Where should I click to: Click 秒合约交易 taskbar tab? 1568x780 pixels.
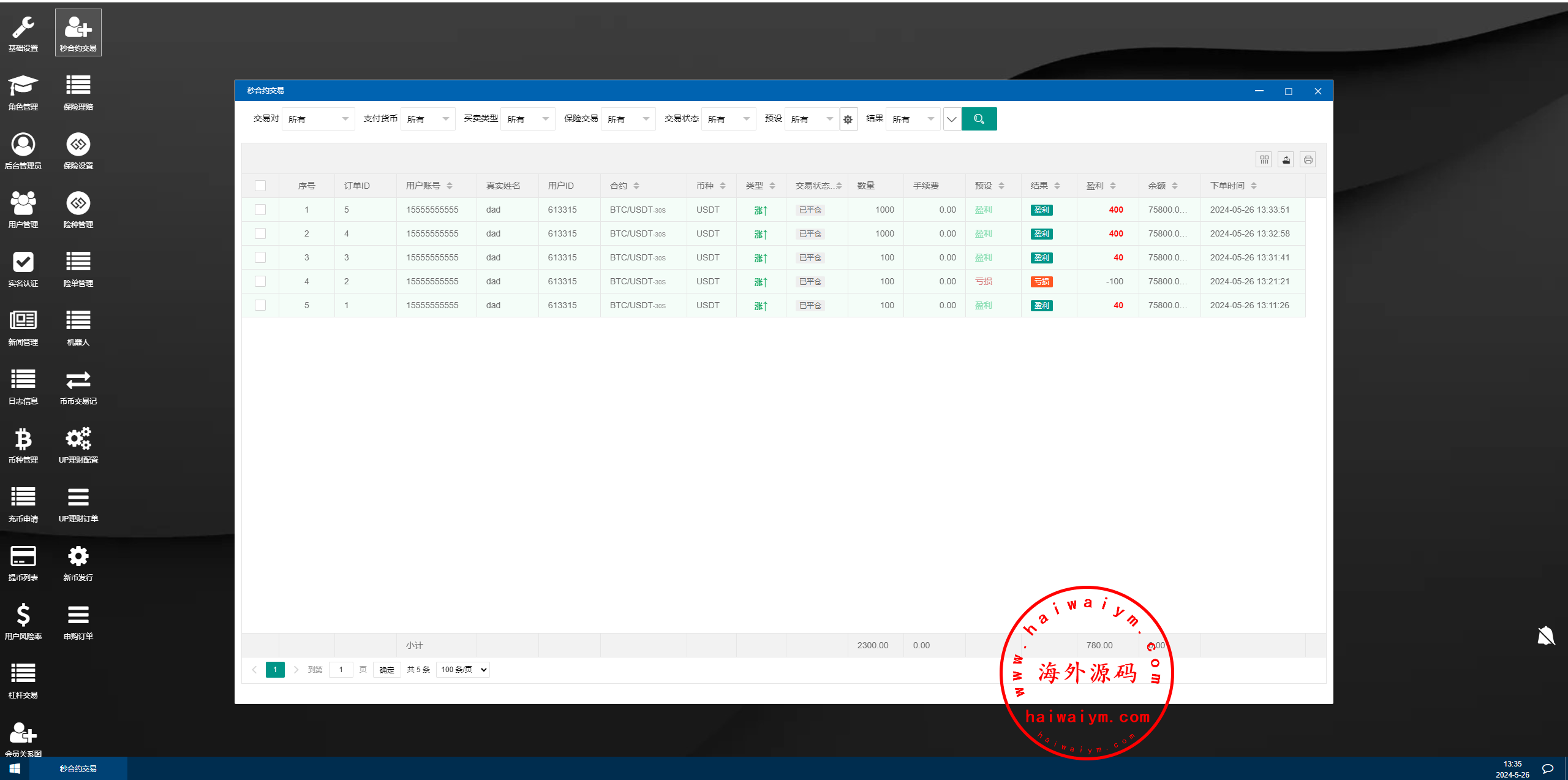[78, 768]
